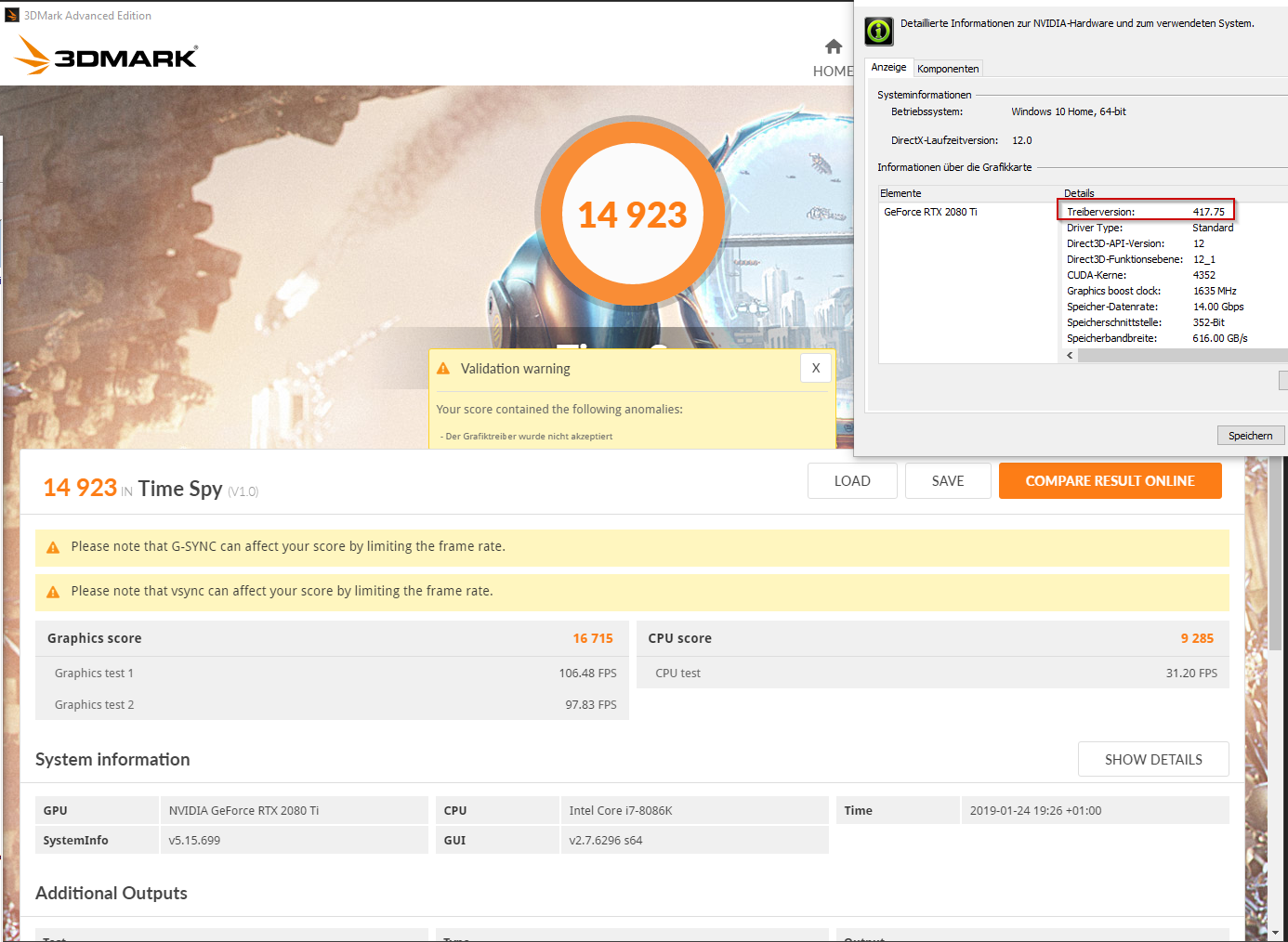The image size is (1288, 942).
Task: Click NVIDIA GeForce RTX 2080 Ti GPU value
Action: [243, 810]
